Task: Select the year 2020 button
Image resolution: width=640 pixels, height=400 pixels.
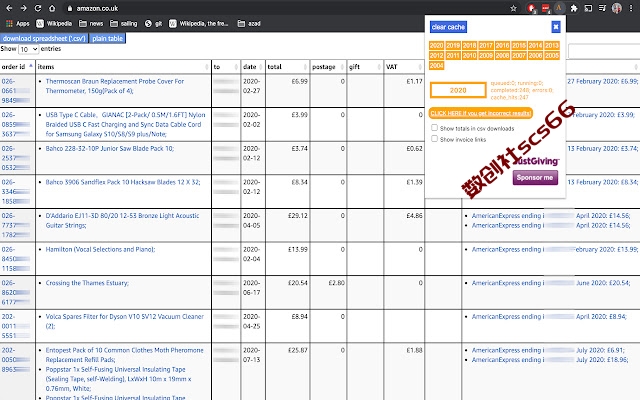Action: click(436, 45)
